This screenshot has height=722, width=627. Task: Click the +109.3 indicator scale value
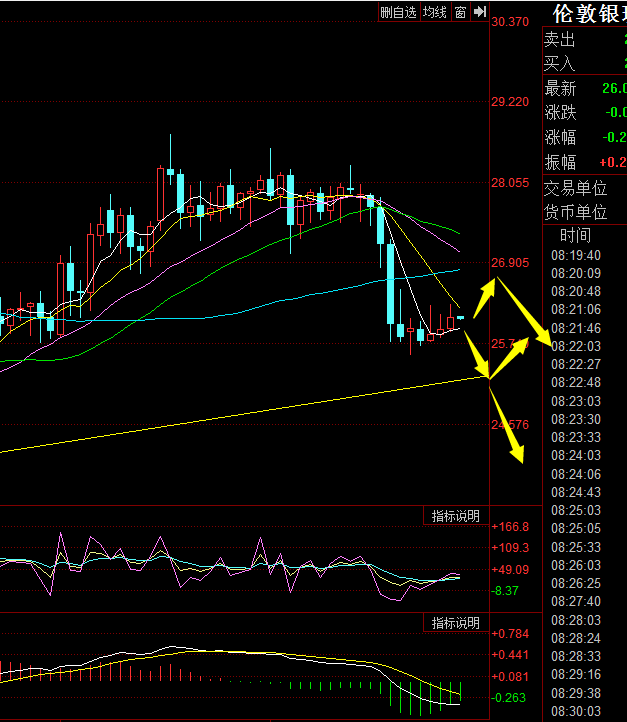click(511, 548)
